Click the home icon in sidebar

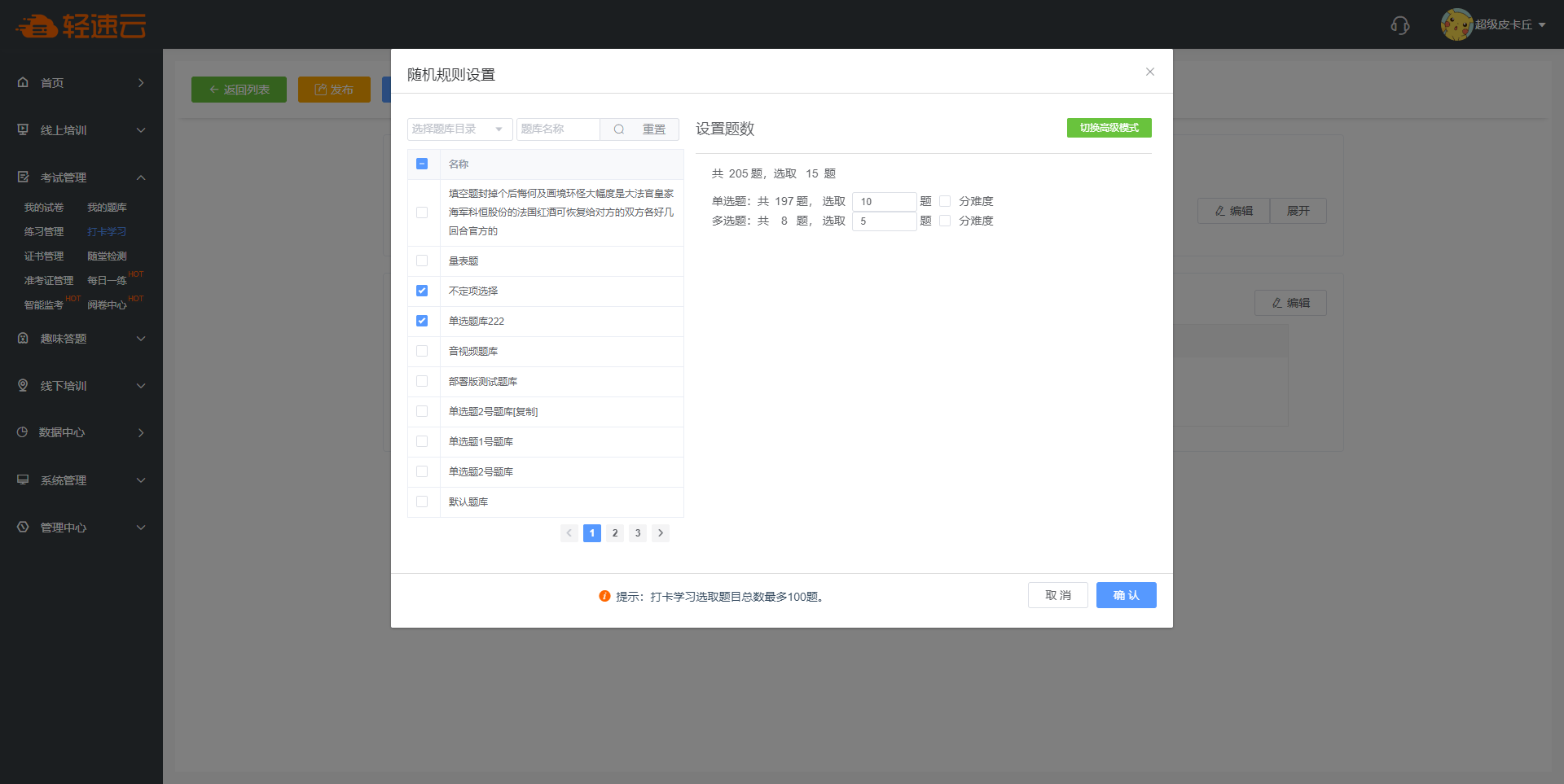23,82
